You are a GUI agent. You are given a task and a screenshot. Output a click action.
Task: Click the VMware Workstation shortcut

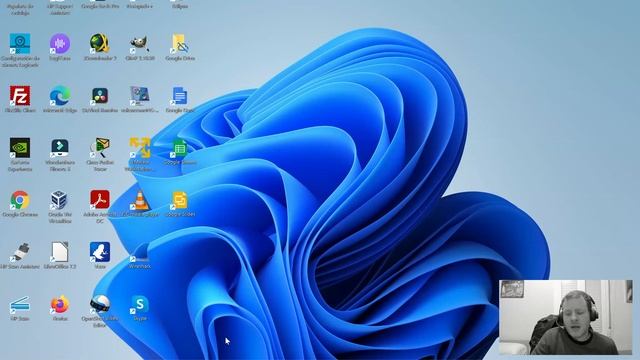point(140,148)
